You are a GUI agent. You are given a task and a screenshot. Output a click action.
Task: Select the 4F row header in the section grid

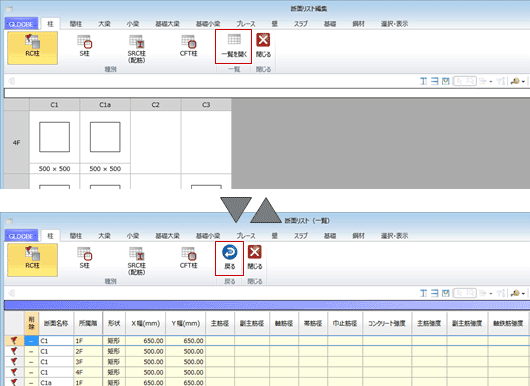(17, 143)
